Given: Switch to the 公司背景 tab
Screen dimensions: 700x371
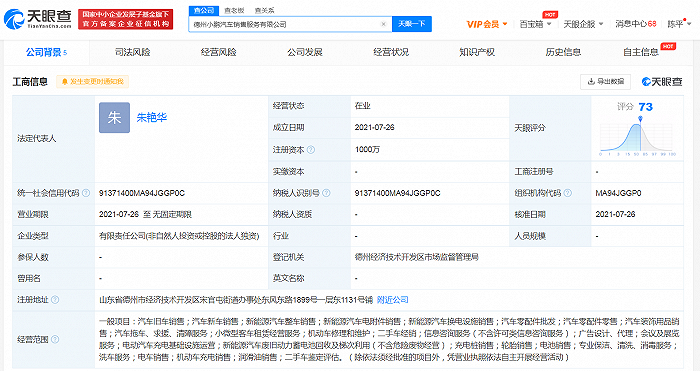Looking at the screenshot, I should pyautogui.click(x=46, y=52).
